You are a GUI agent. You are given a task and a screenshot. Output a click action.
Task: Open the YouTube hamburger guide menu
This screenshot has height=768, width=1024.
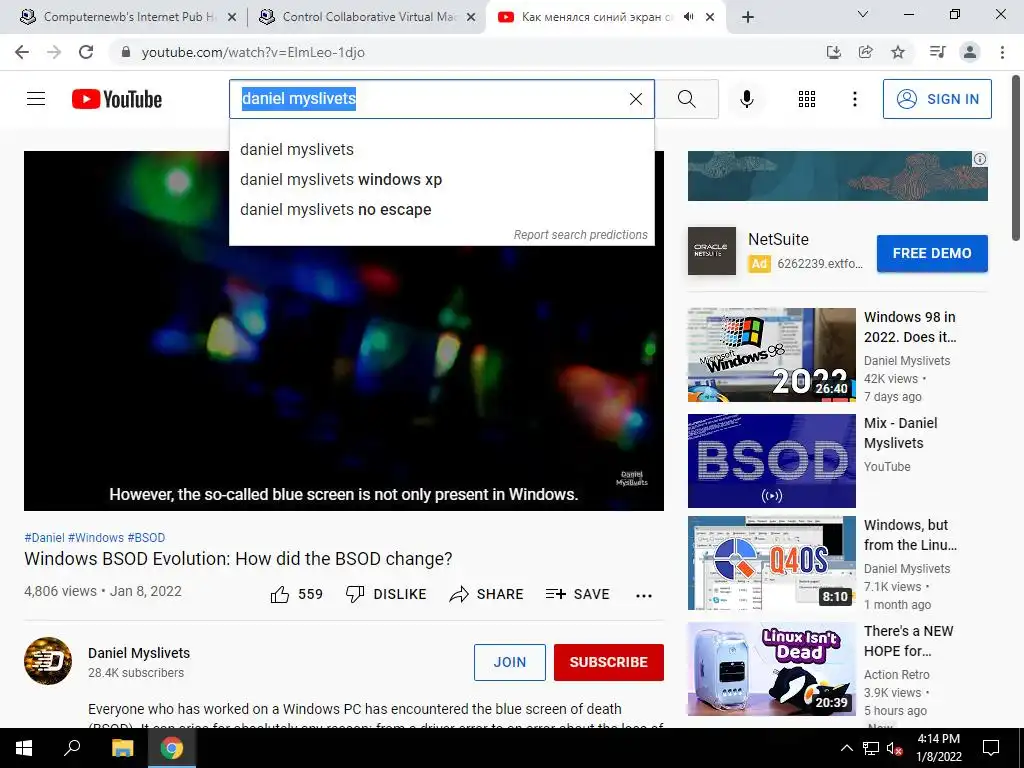[36, 99]
